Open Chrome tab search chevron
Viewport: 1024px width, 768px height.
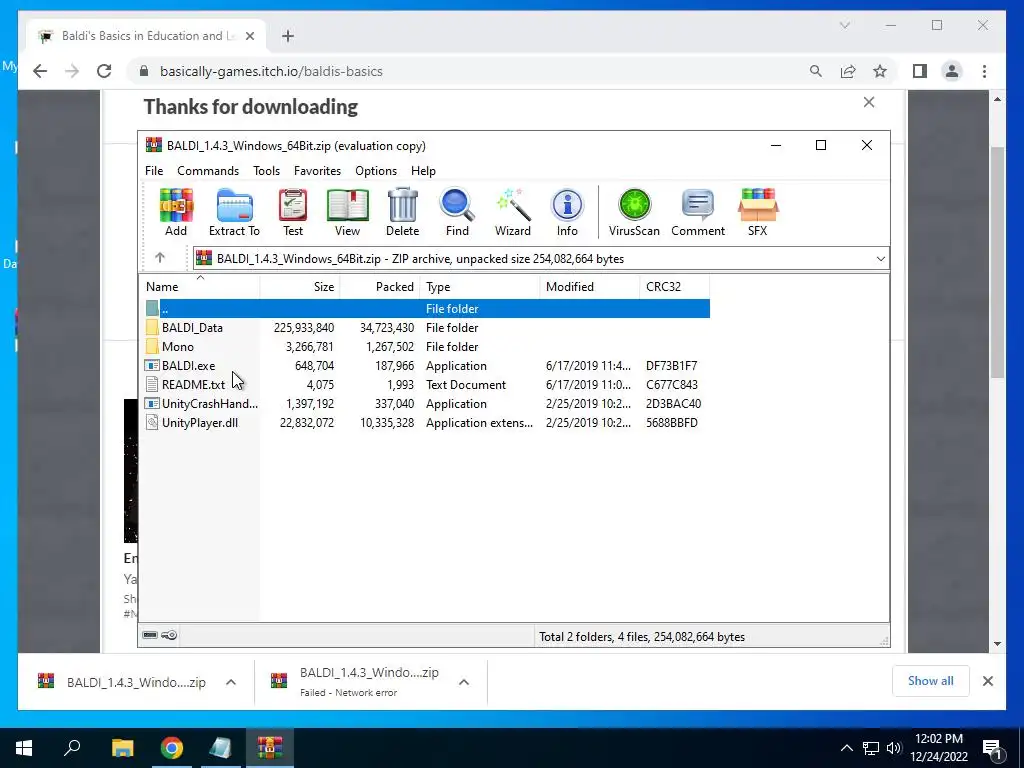[x=844, y=25]
